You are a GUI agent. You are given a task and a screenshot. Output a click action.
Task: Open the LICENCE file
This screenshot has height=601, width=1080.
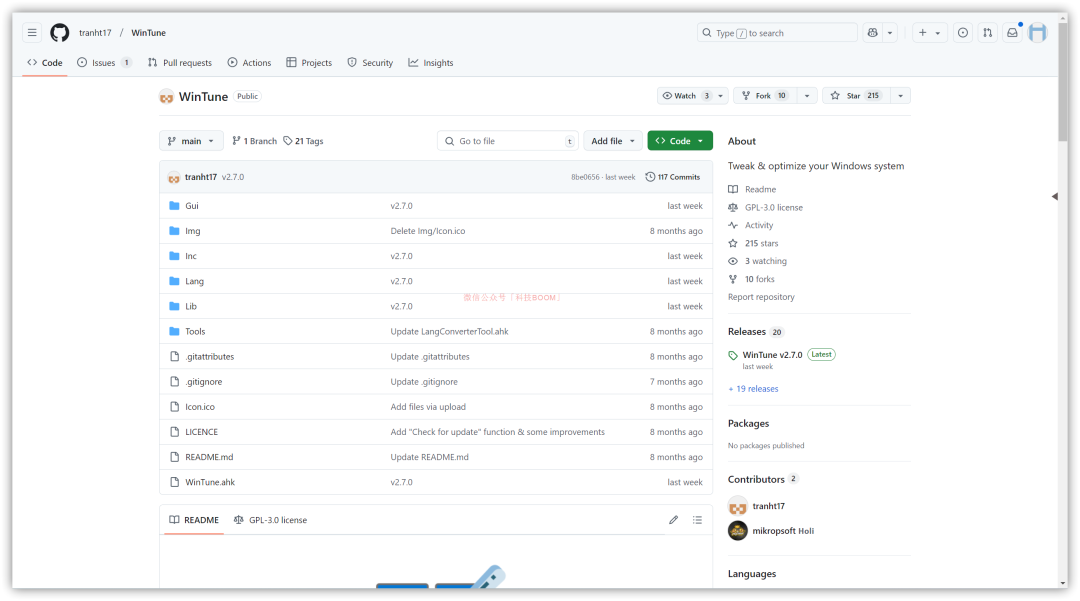201,432
